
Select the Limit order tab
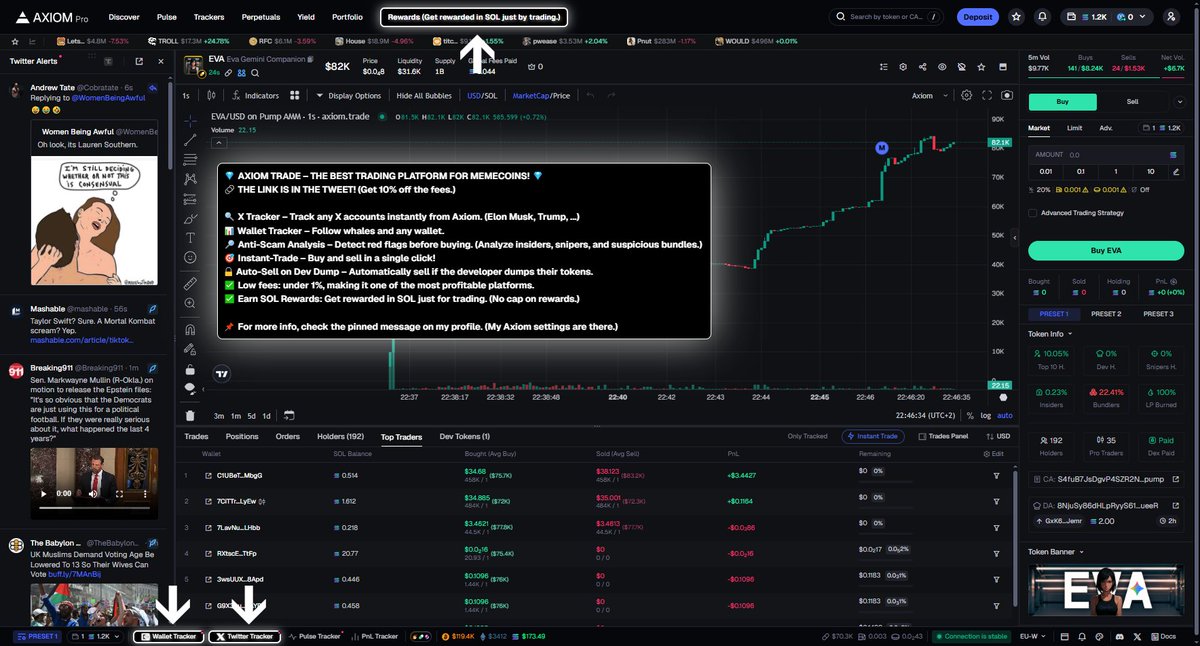tap(1074, 128)
